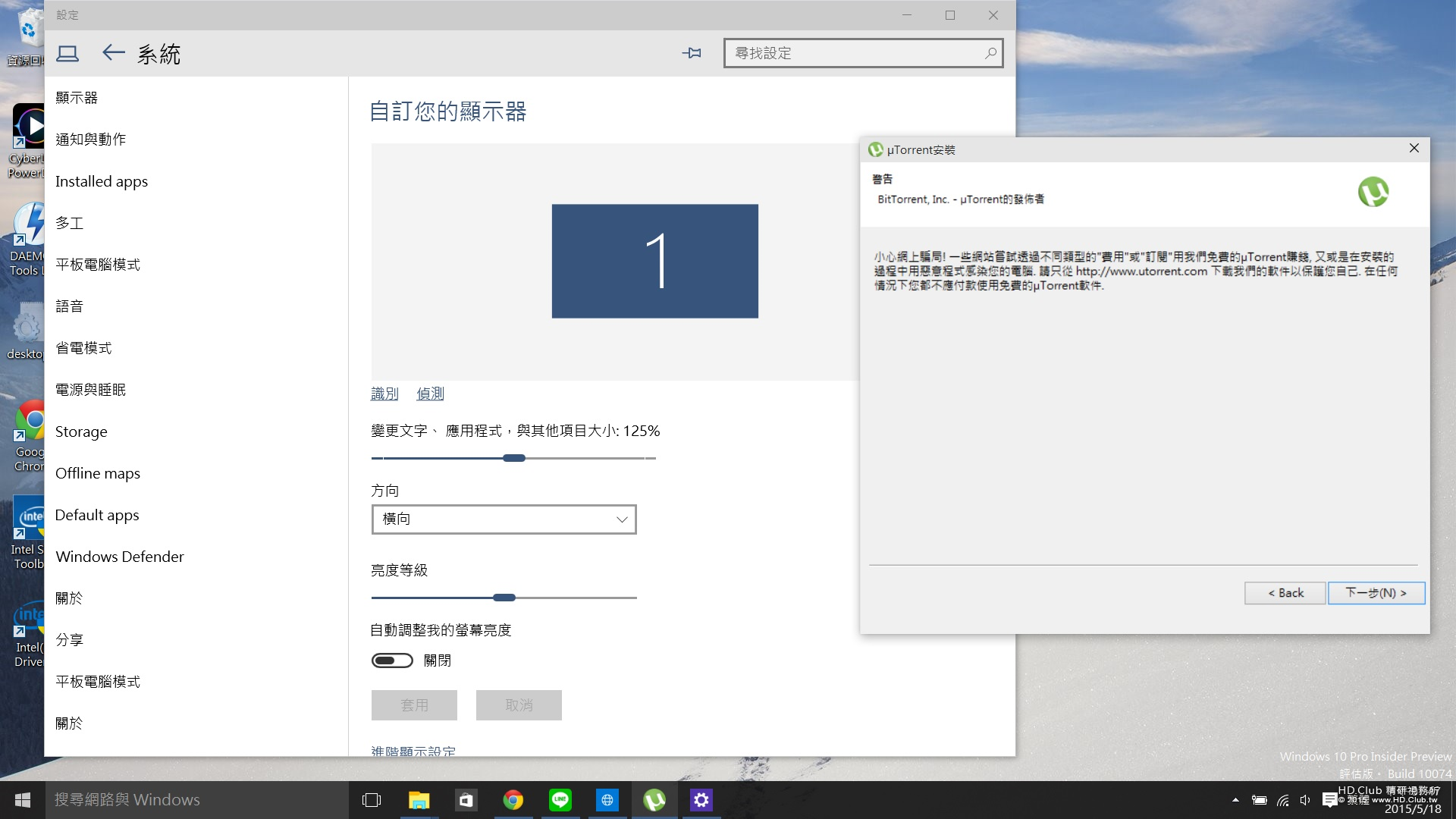Screen dimensions: 1456x819
Task: Click the brightness level slider
Action: coord(504,598)
